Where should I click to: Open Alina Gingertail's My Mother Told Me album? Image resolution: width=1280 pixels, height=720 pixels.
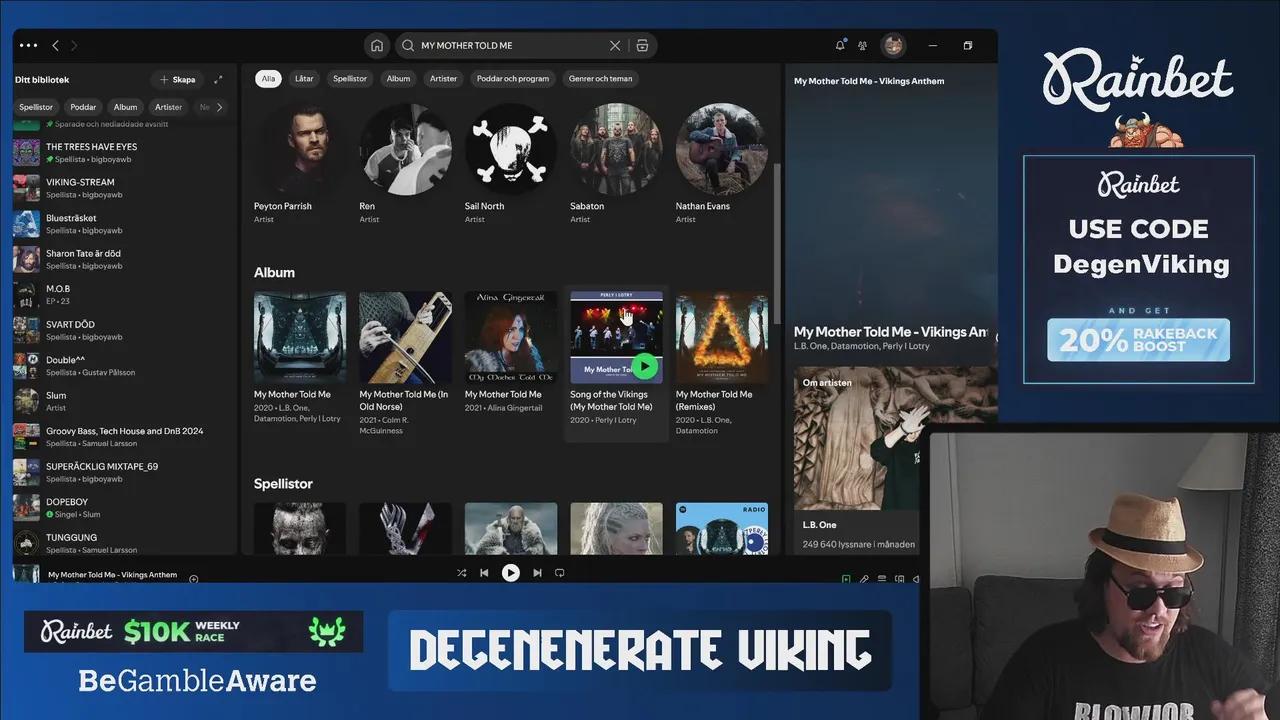(511, 362)
